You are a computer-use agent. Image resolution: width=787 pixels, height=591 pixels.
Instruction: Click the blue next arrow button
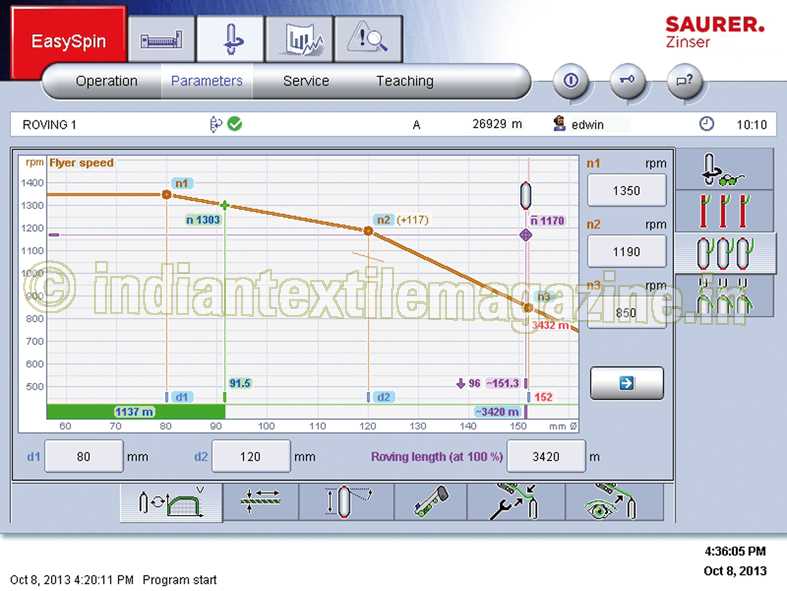click(627, 383)
